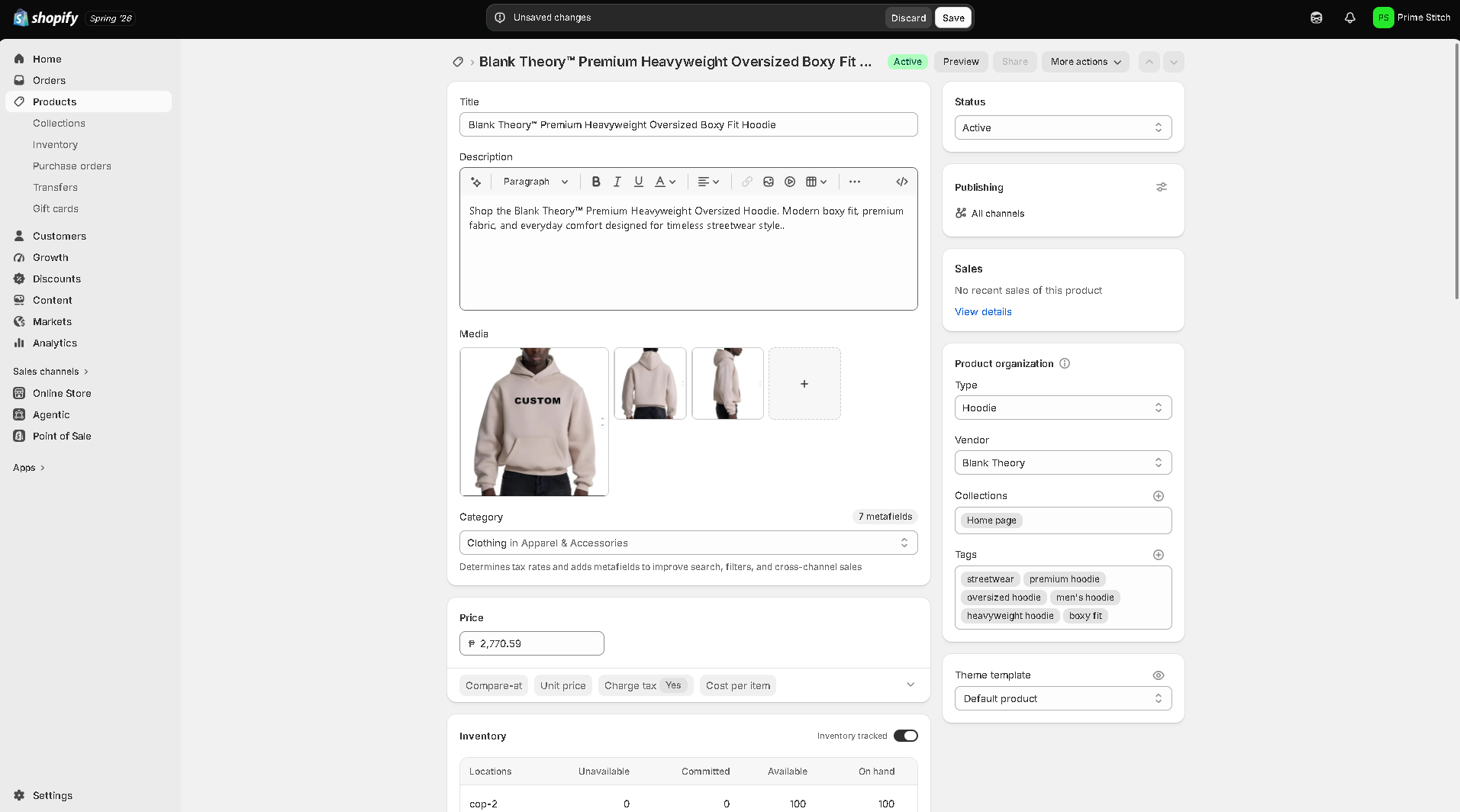The height and width of the screenshot is (812, 1460).
Task: Open the Paragraph style dropdown
Action: [536, 182]
